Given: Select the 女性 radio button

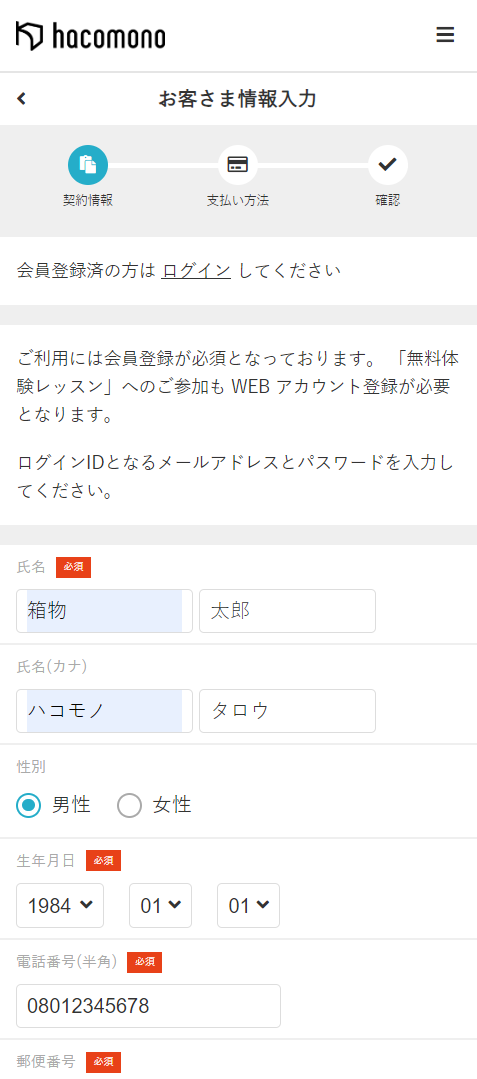Looking at the screenshot, I should [x=129, y=804].
